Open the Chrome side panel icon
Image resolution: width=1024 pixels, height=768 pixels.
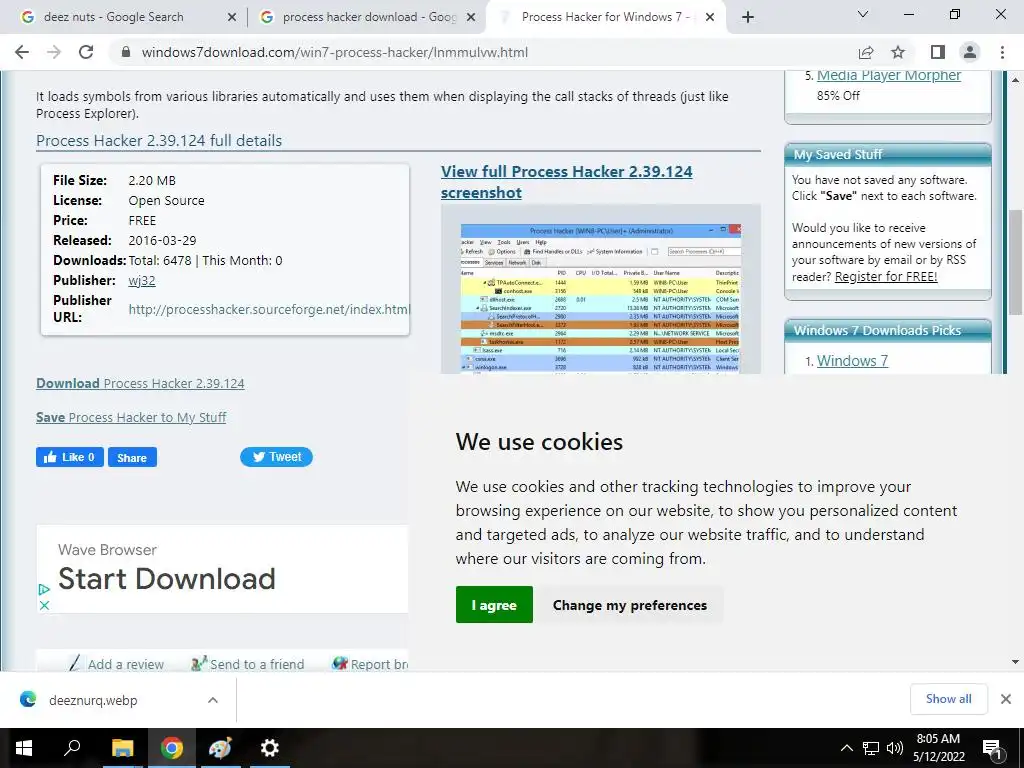tap(938, 52)
